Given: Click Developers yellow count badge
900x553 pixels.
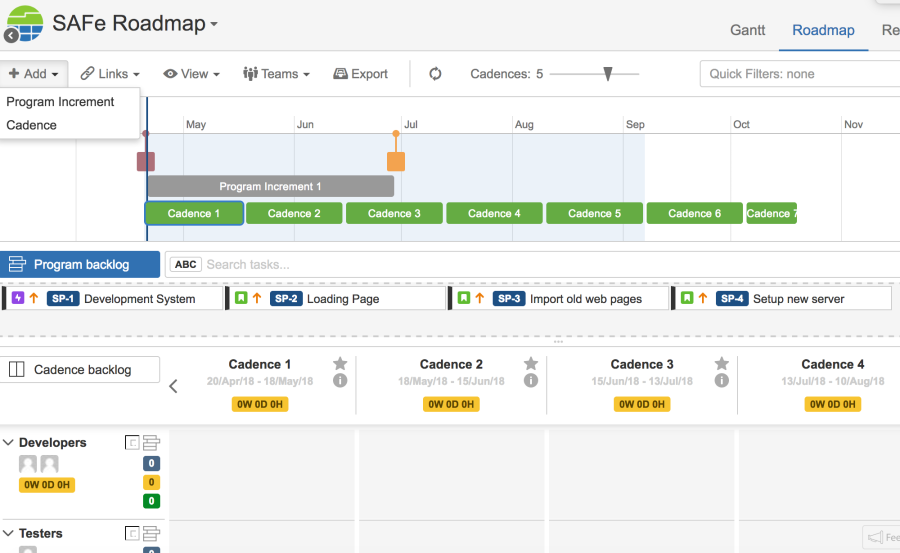Looking at the screenshot, I should point(152,482).
